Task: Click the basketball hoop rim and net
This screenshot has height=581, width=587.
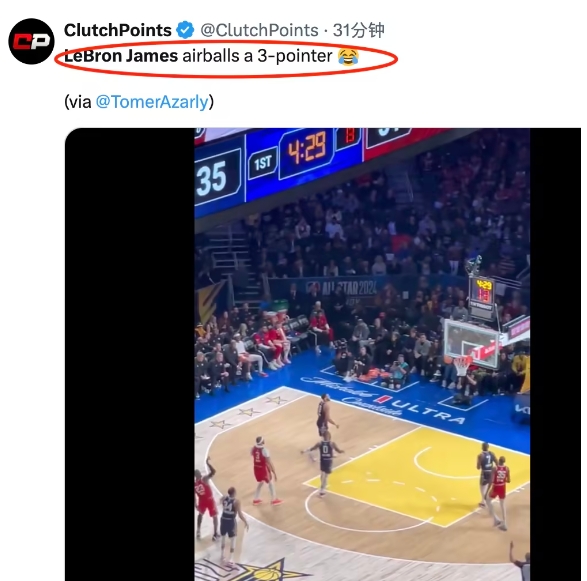Action: click(462, 366)
